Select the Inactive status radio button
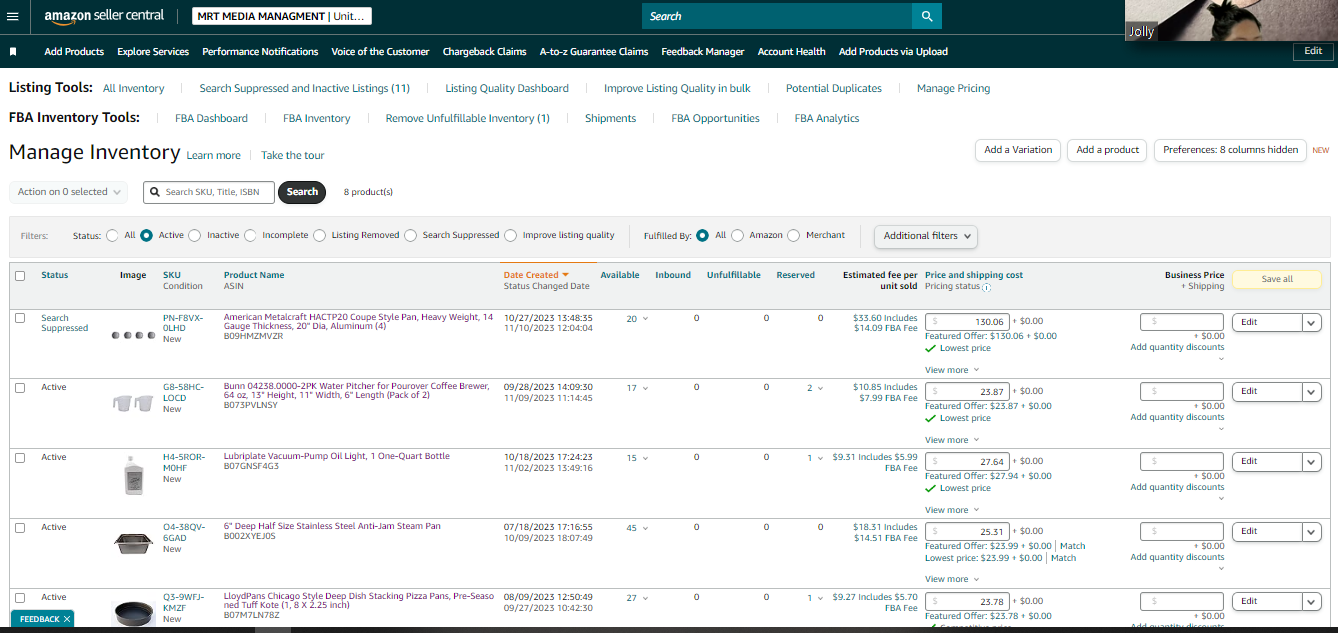The height and width of the screenshot is (633, 1338). pos(194,236)
